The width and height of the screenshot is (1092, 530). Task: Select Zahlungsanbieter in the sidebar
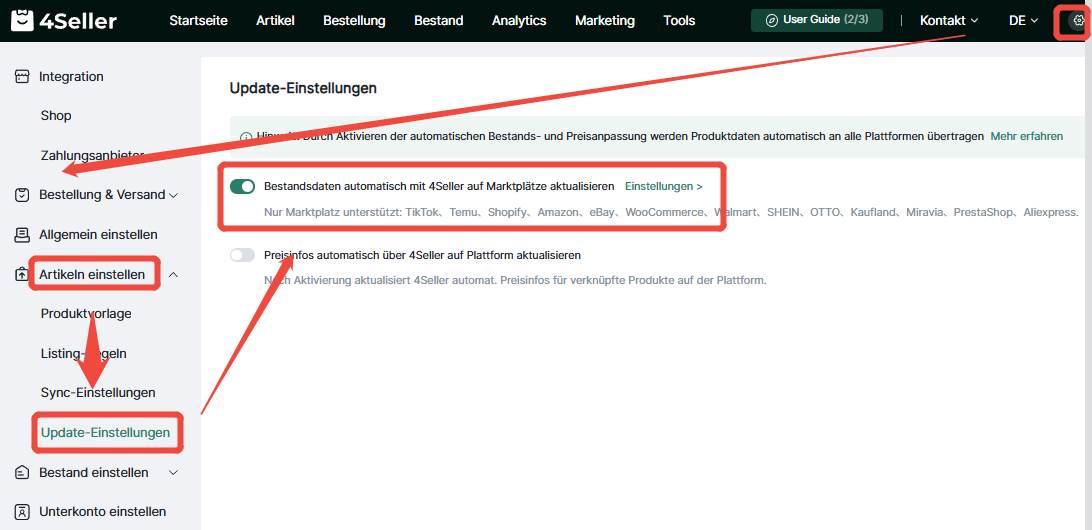[92, 155]
